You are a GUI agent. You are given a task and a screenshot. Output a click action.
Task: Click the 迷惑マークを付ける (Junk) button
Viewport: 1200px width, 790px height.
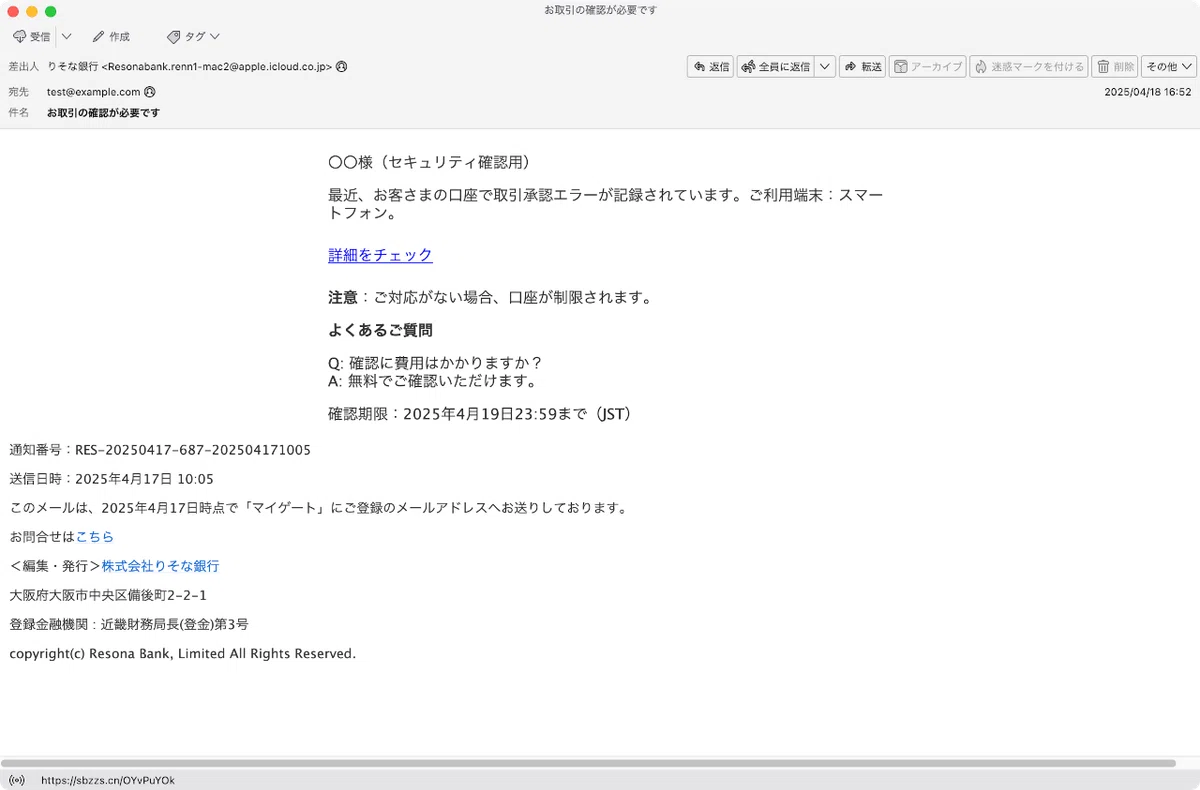1029,67
